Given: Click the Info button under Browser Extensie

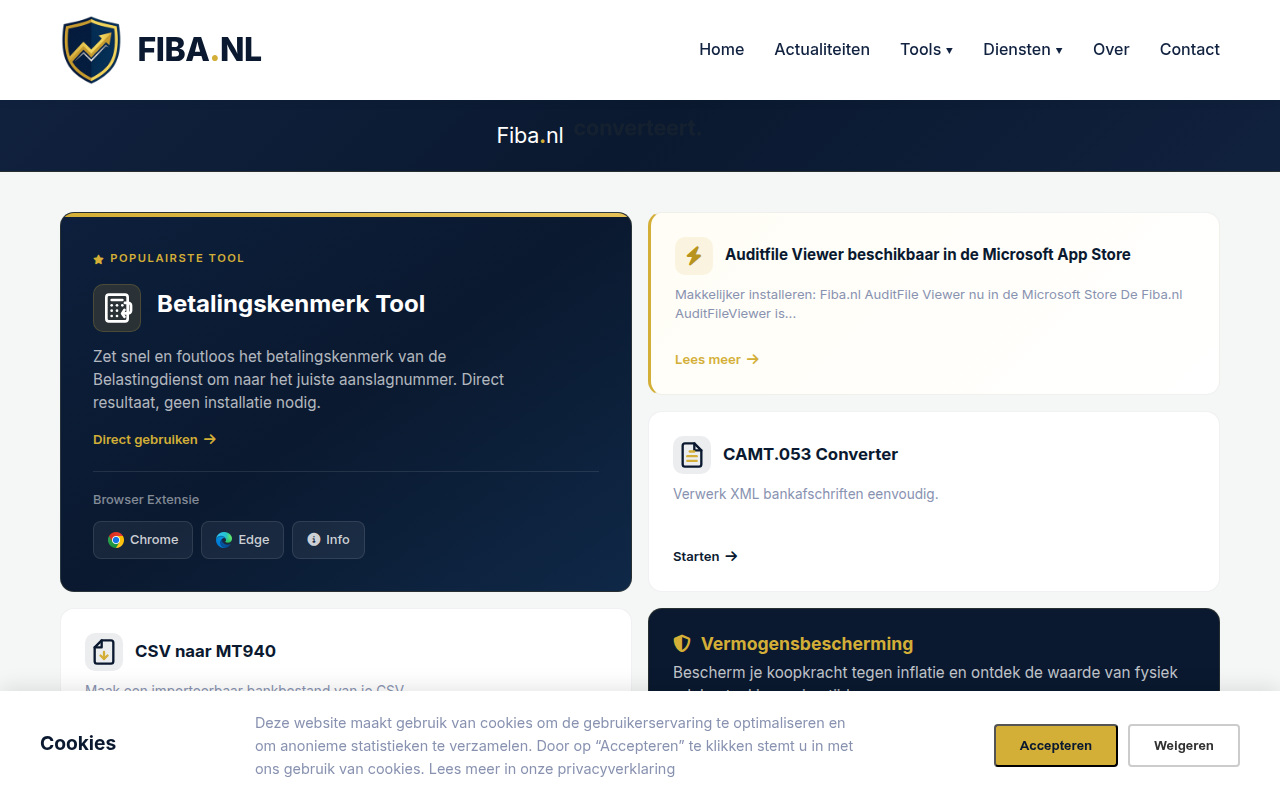Looking at the screenshot, I should pos(328,540).
